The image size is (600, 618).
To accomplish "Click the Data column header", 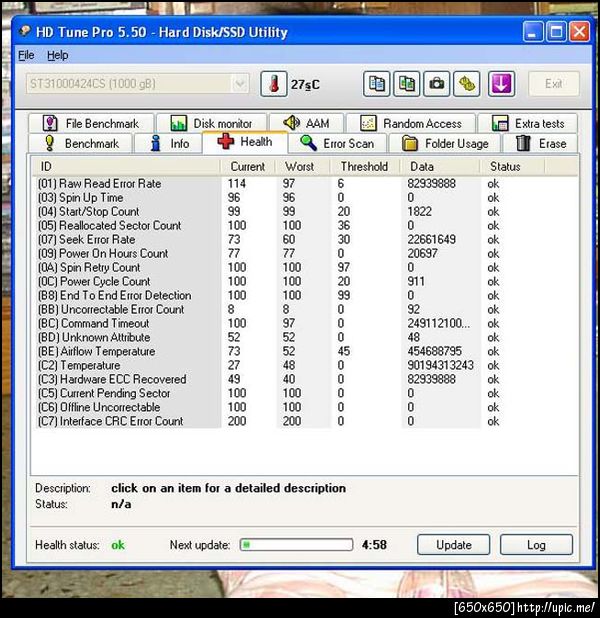I will coord(440,166).
